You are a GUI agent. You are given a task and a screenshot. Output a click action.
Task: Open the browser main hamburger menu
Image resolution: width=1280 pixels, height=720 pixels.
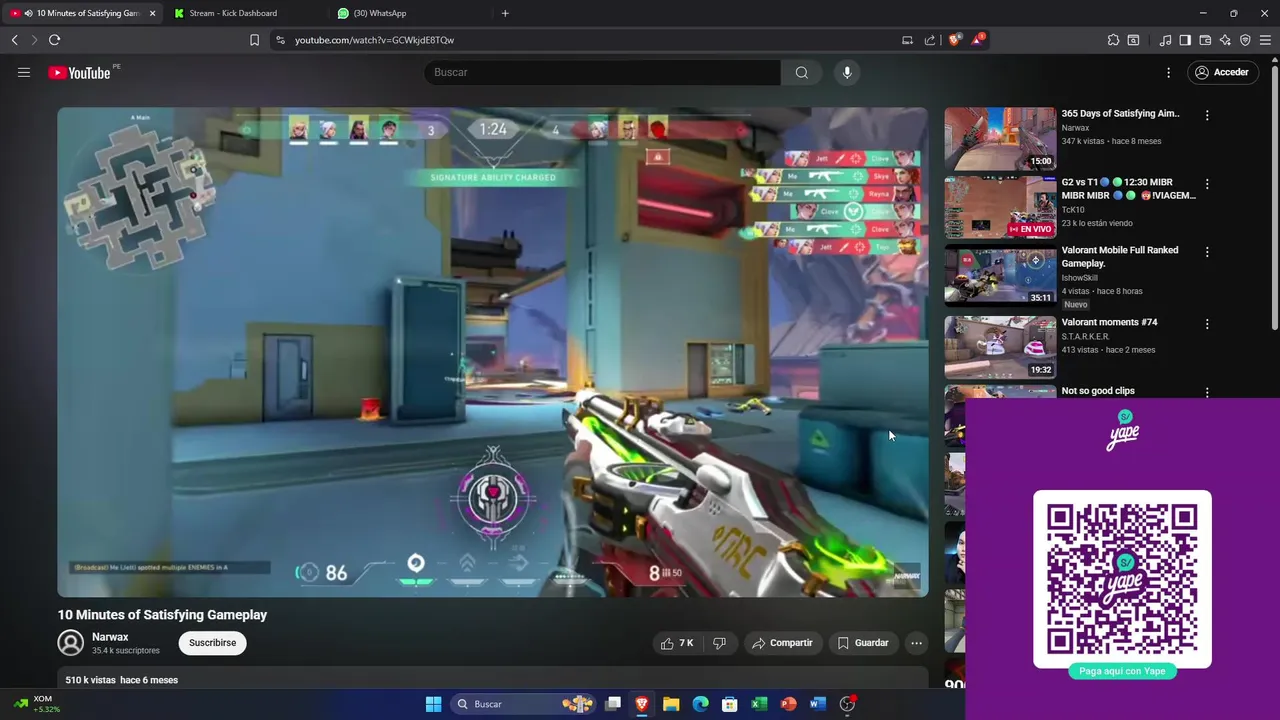(x=1265, y=40)
